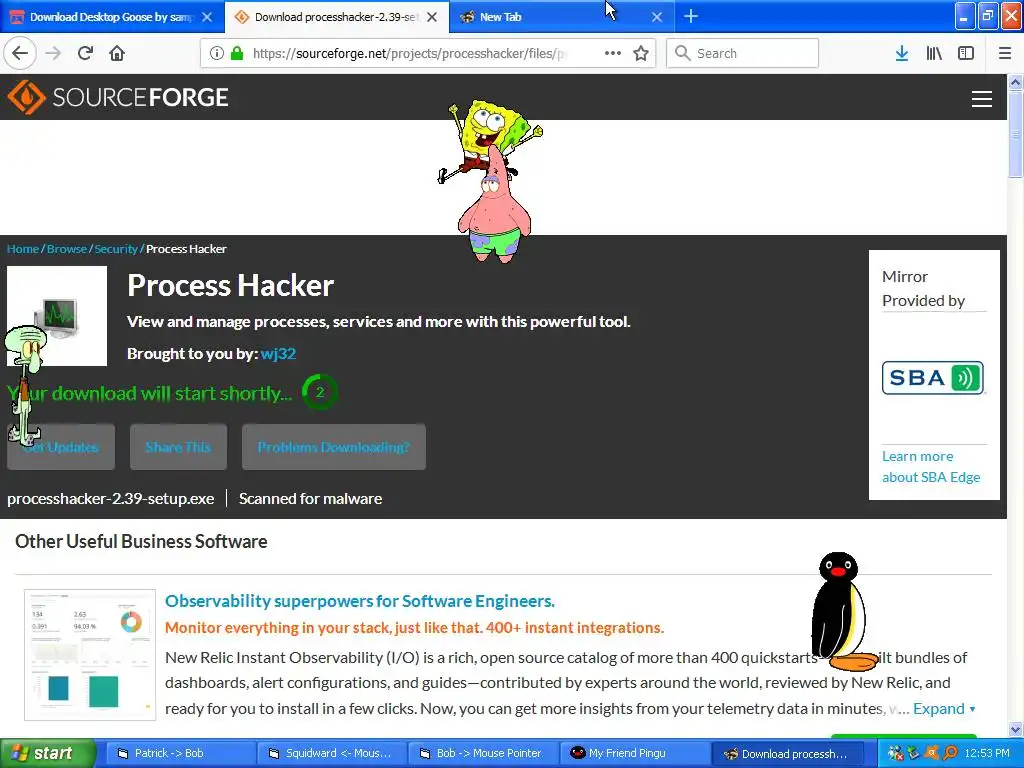Click the SBA mirror logo

click(933, 377)
